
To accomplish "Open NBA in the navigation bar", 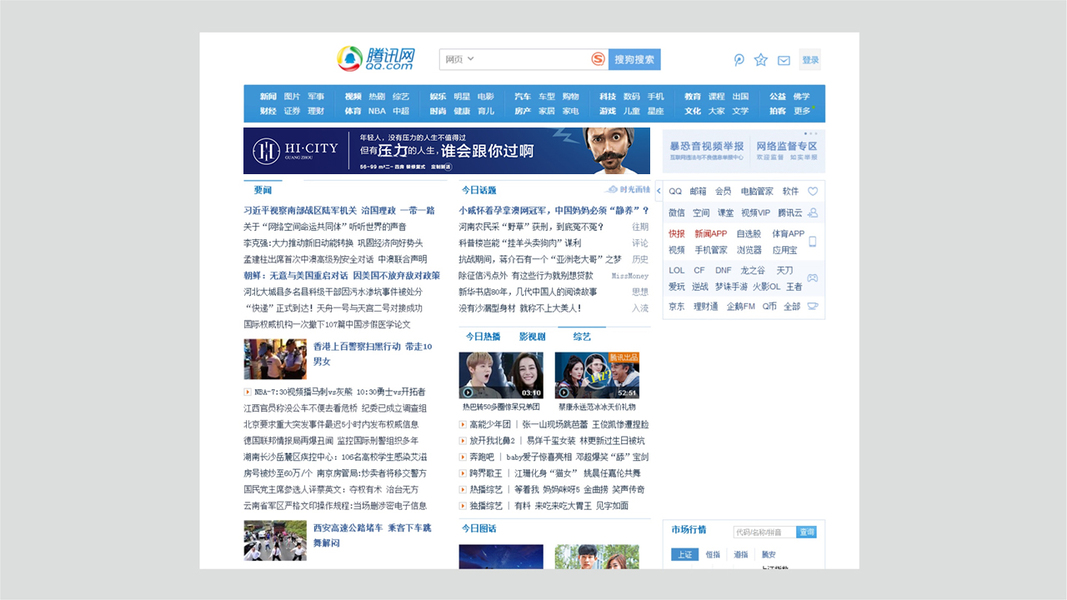I will click(377, 111).
